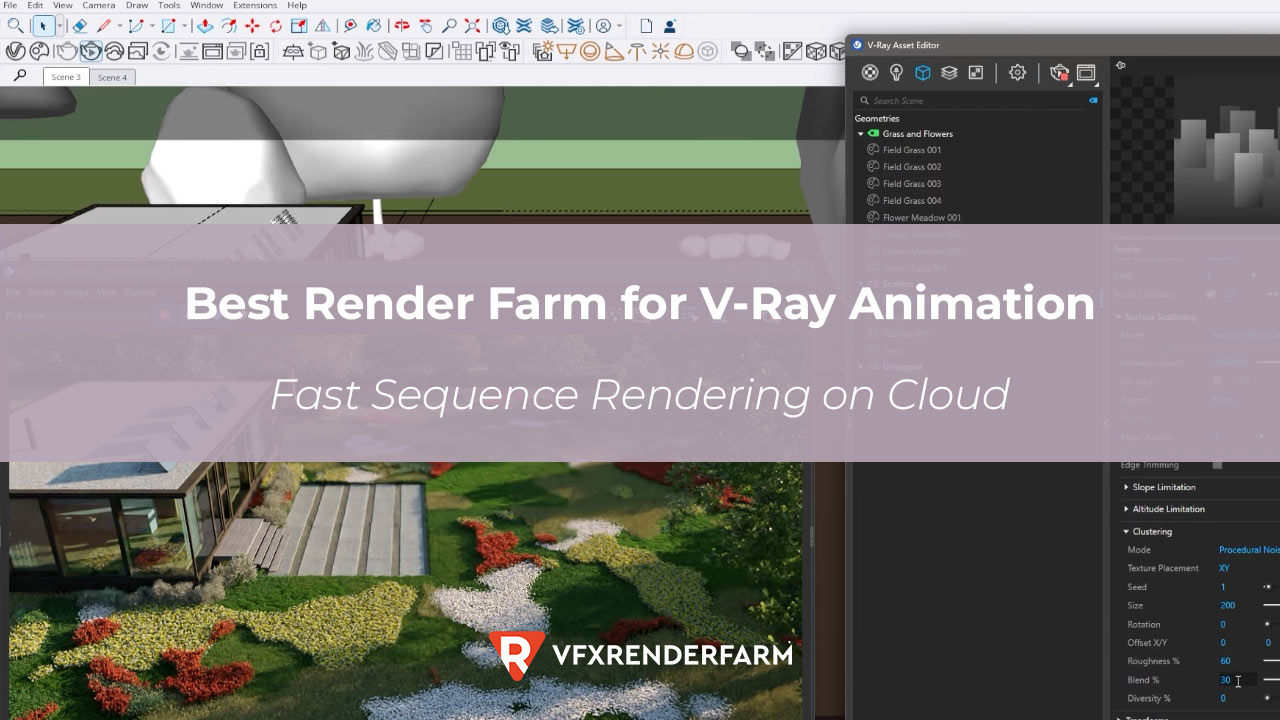Open Asset Editor settings gear
This screenshot has width=1280, height=720.
[1017, 72]
